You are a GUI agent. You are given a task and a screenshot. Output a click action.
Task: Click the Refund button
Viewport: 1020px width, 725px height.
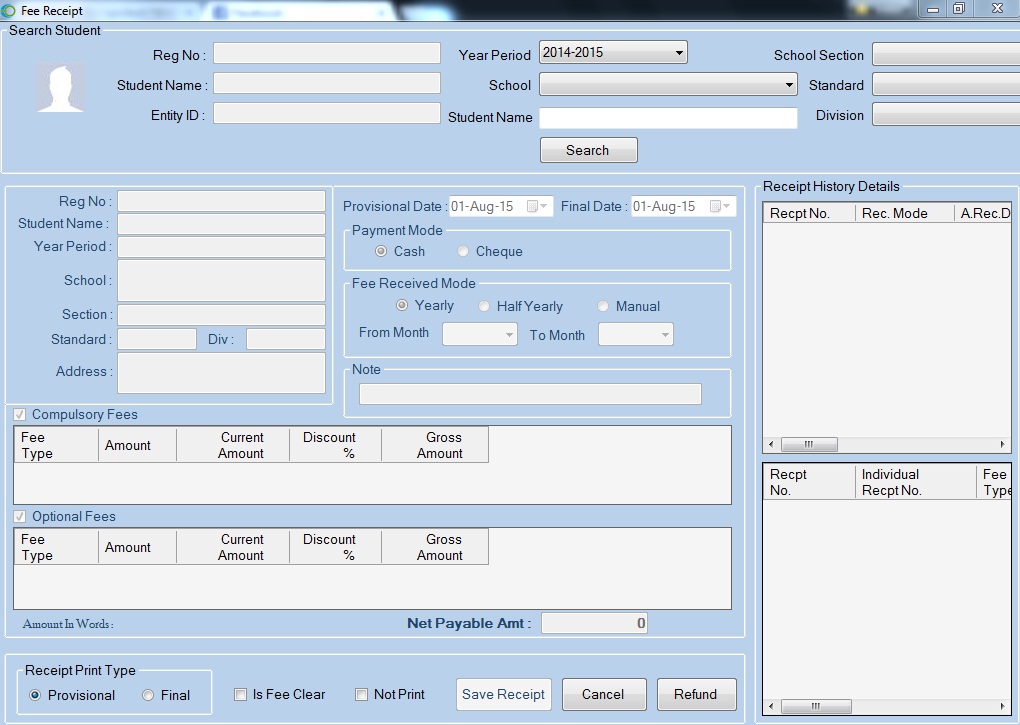pyautogui.click(x=695, y=694)
